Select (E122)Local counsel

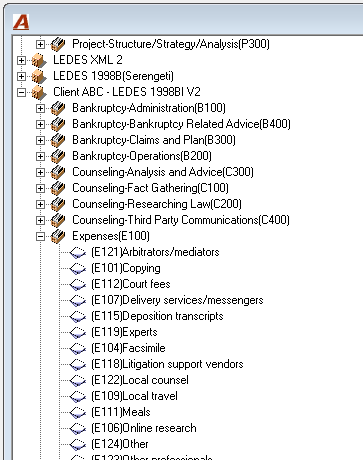point(140,380)
